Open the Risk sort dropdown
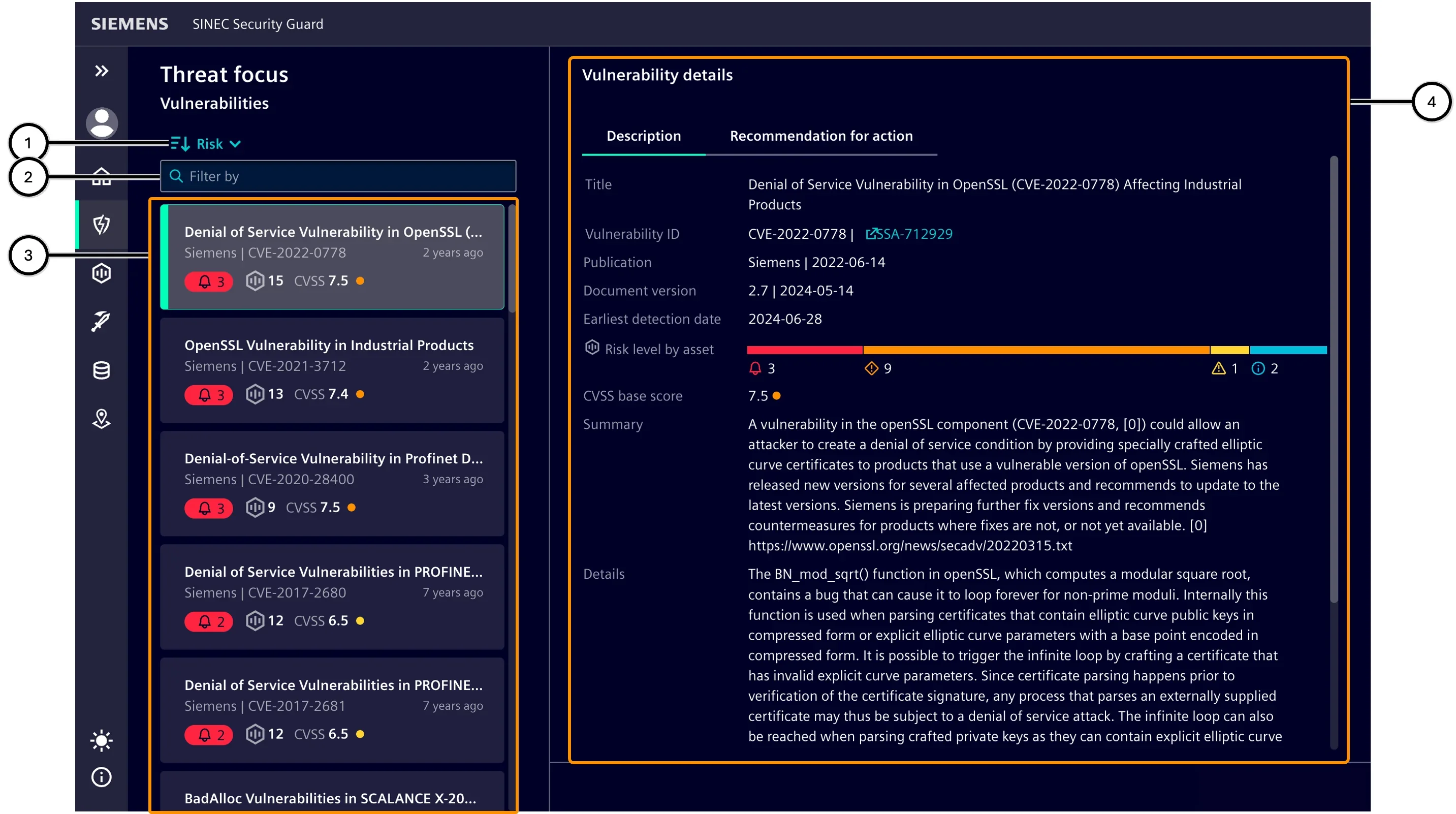The width and height of the screenshot is (1456, 814). pyautogui.click(x=218, y=144)
